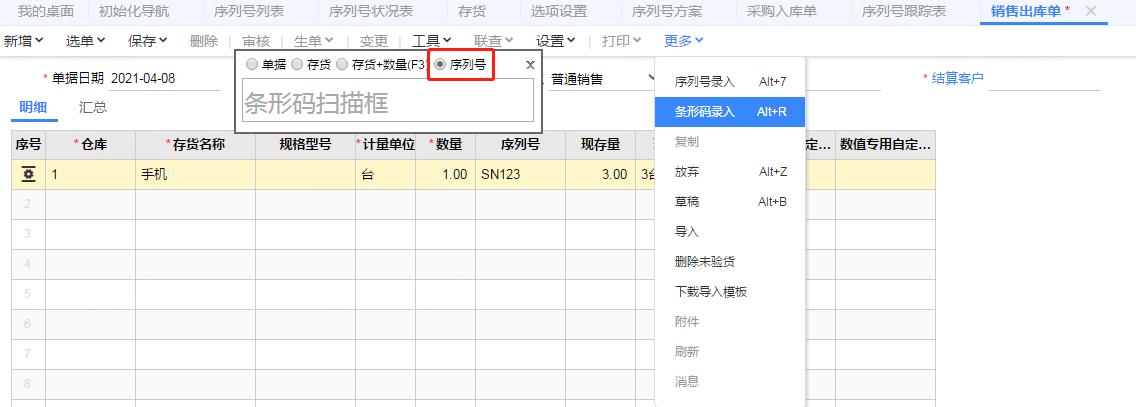Viewport: 1136px width, 407px height.
Task: Click the row insert icon in row 1
Action: pos(28,174)
